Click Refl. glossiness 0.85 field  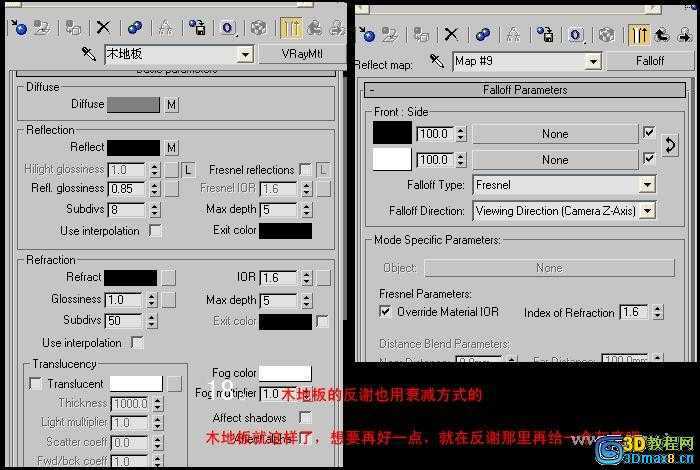(127, 188)
